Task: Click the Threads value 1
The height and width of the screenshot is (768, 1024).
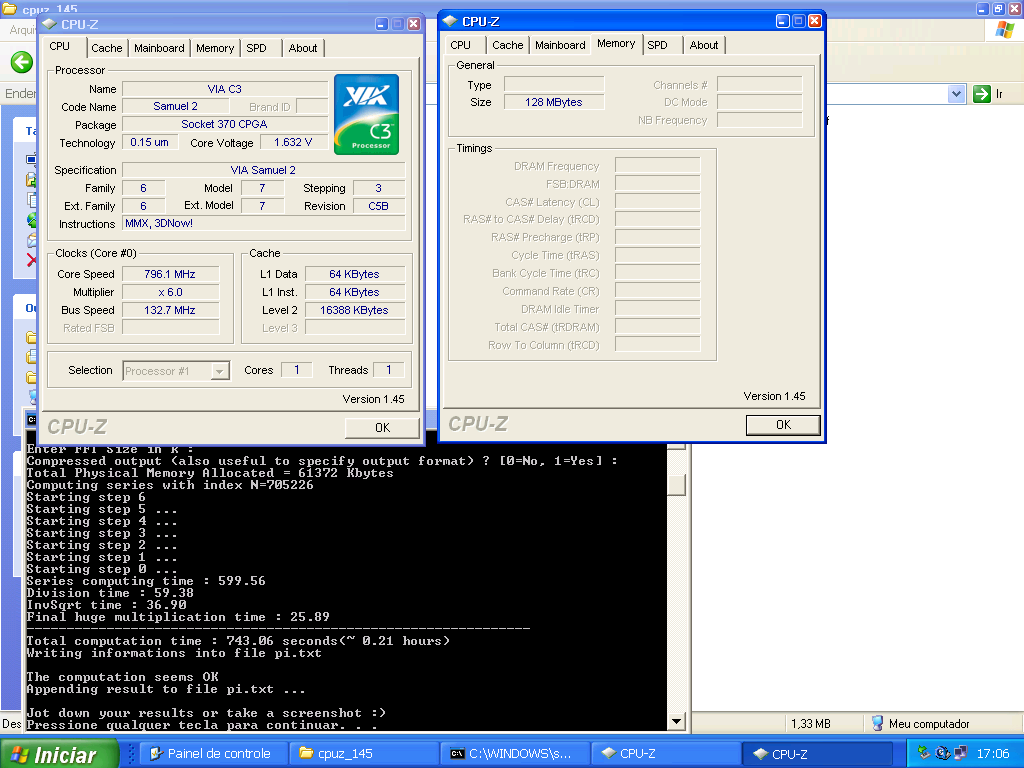Action: (389, 370)
